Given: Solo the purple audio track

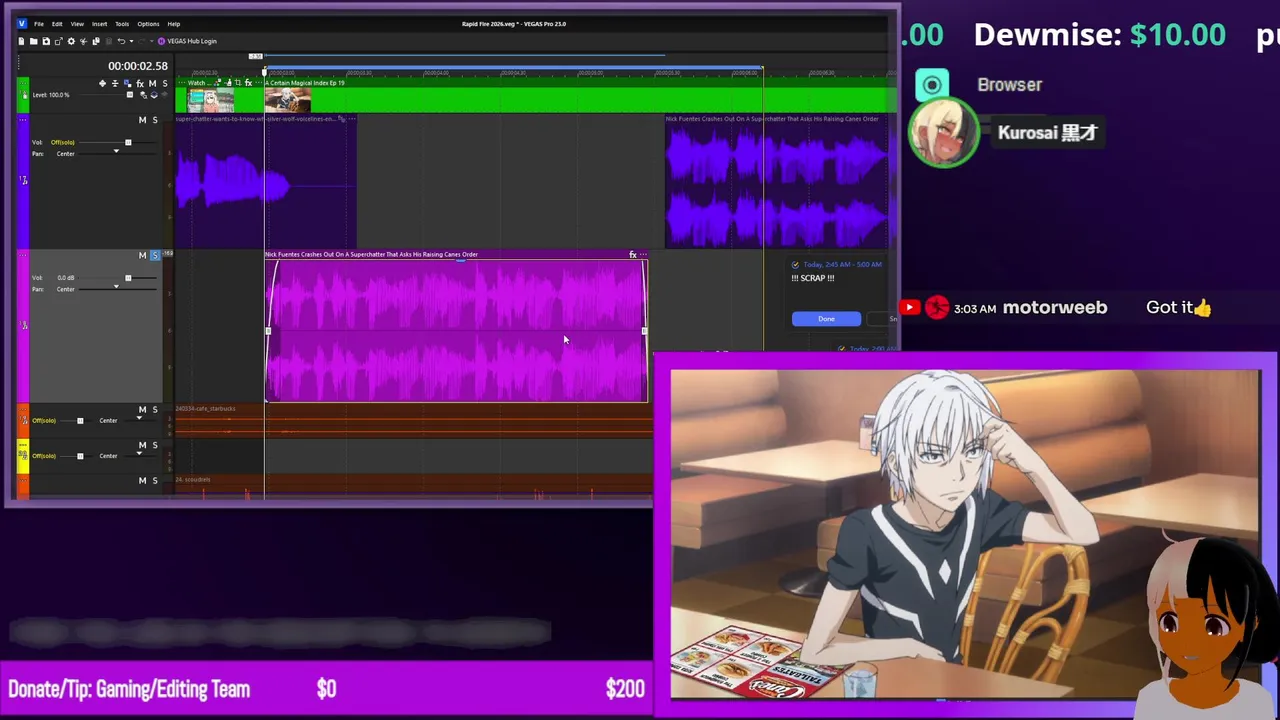Looking at the screenshot, I should [155, 120].
